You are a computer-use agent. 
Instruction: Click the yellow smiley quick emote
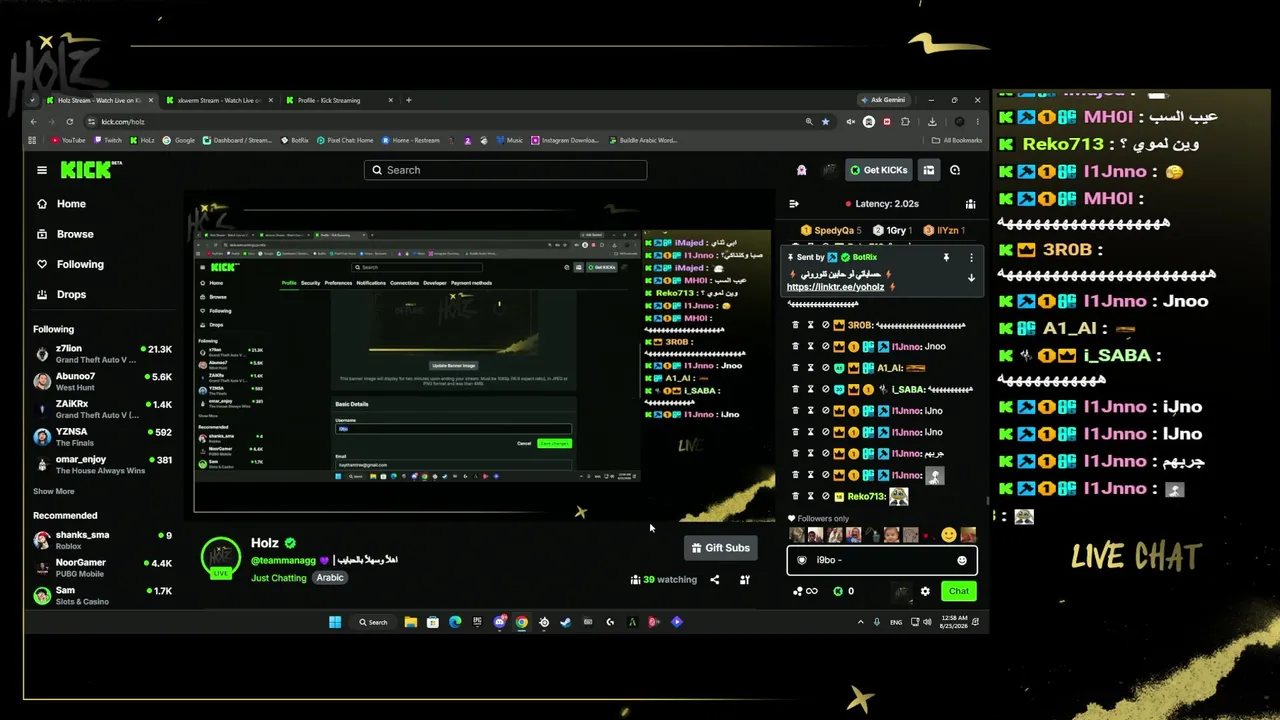pos(948,535)
